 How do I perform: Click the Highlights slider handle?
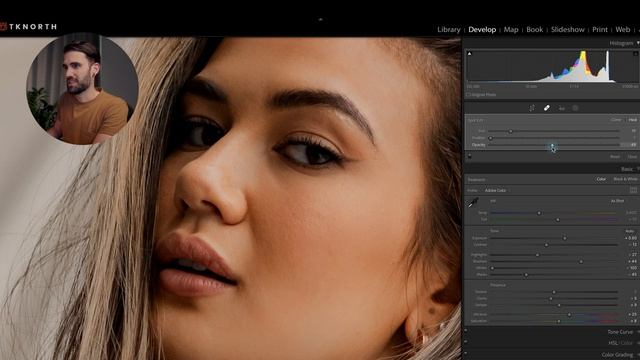point(538,255)
